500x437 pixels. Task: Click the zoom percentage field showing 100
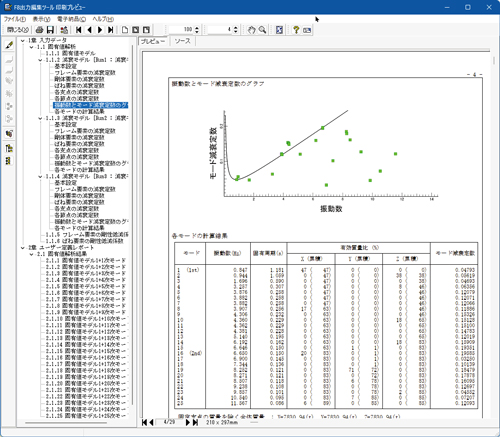(x=181, y=30)
